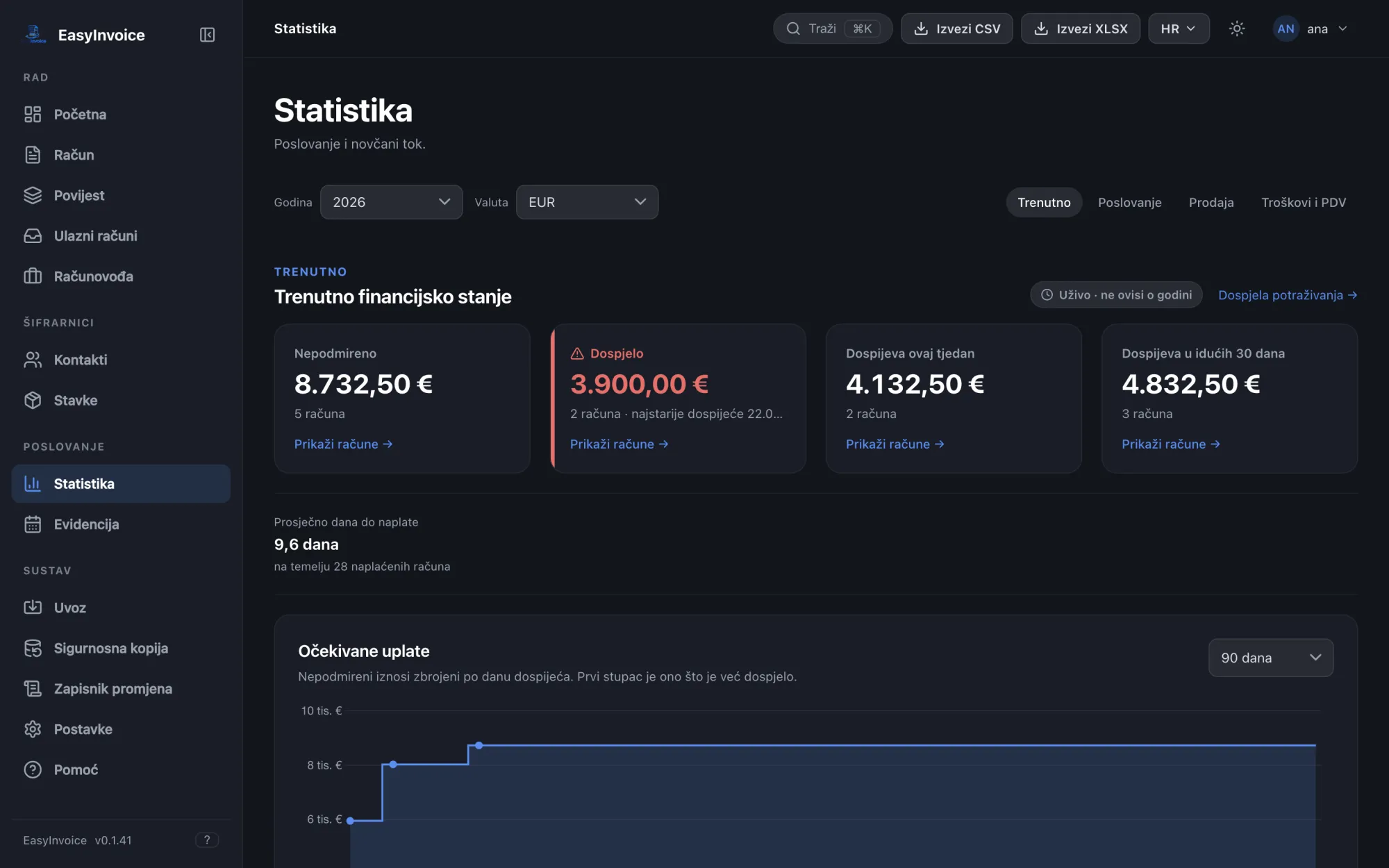The height and width of the screenshot is (868, 1389).
Task: Open Sigurnosna kopija database icon
Action: tap(33, 648)
